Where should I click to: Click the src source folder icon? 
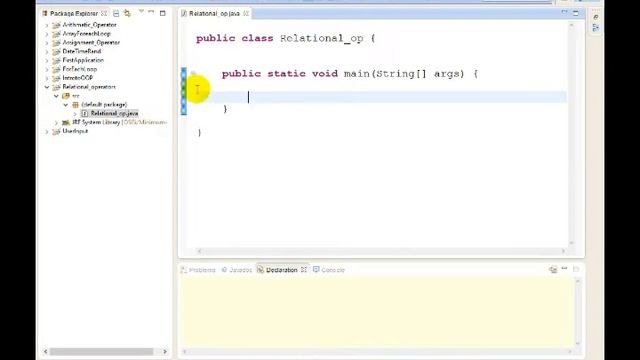click(x=66, y=96)
